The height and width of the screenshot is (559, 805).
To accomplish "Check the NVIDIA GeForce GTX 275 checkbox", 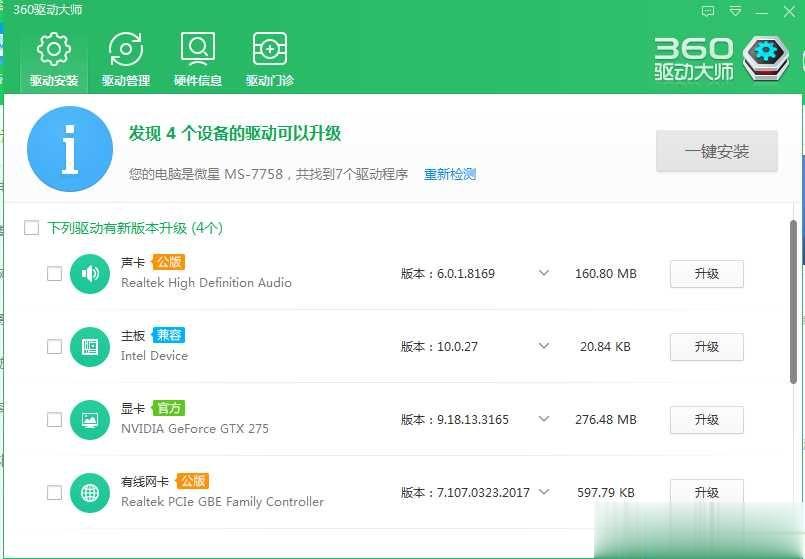I will click(54, 420).
